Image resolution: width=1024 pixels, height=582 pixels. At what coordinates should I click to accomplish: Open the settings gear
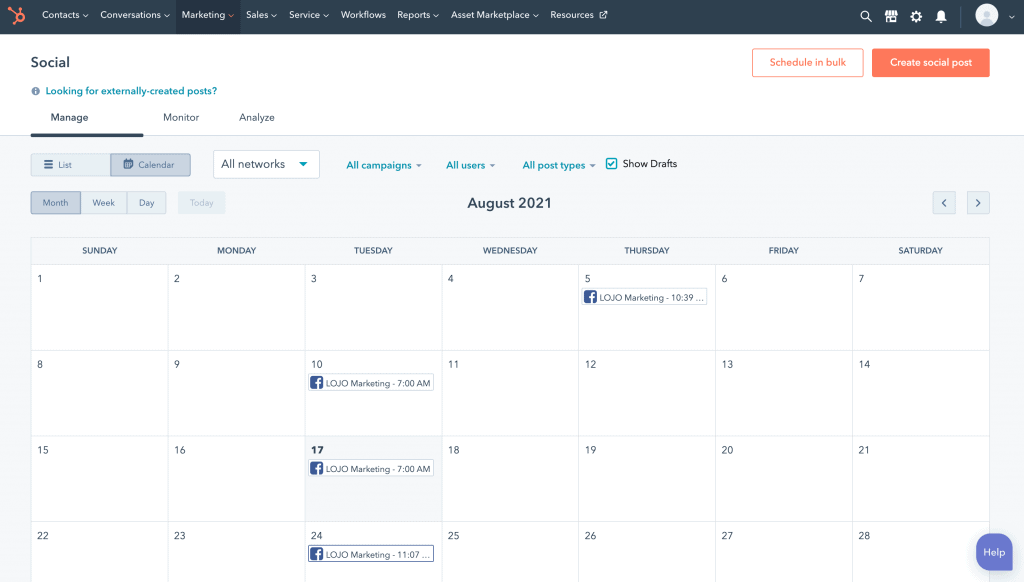click(916, 15)
